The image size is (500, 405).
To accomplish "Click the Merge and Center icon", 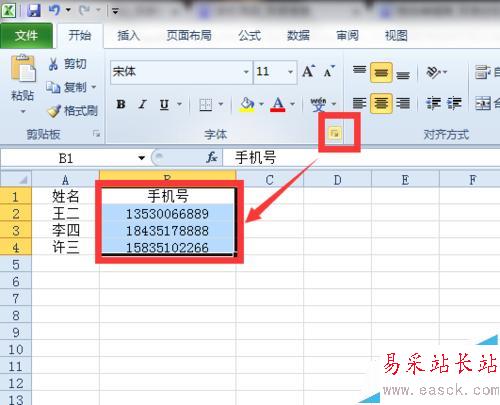I will tap(483, 104).
